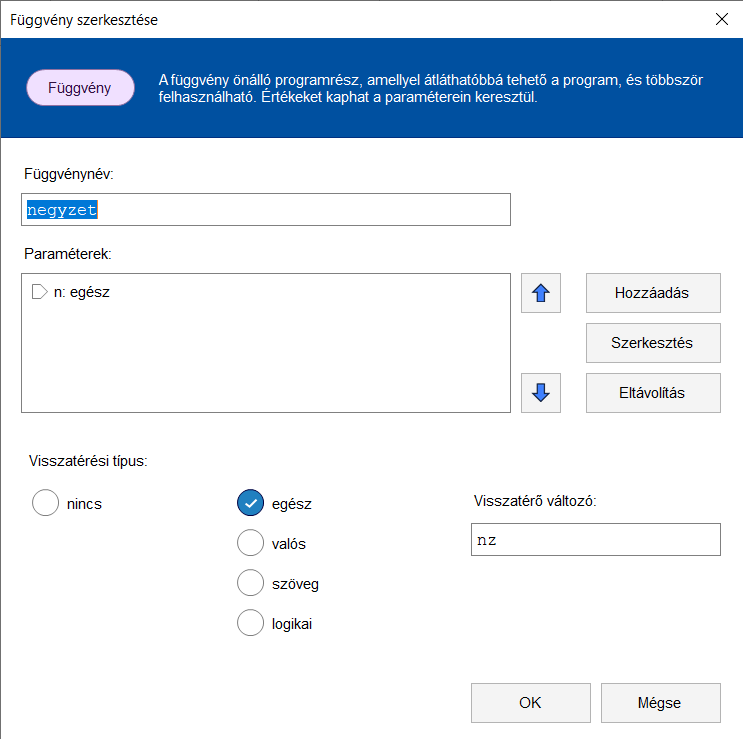Select the 'n: egész' parameter entry

tap(81, 292)
